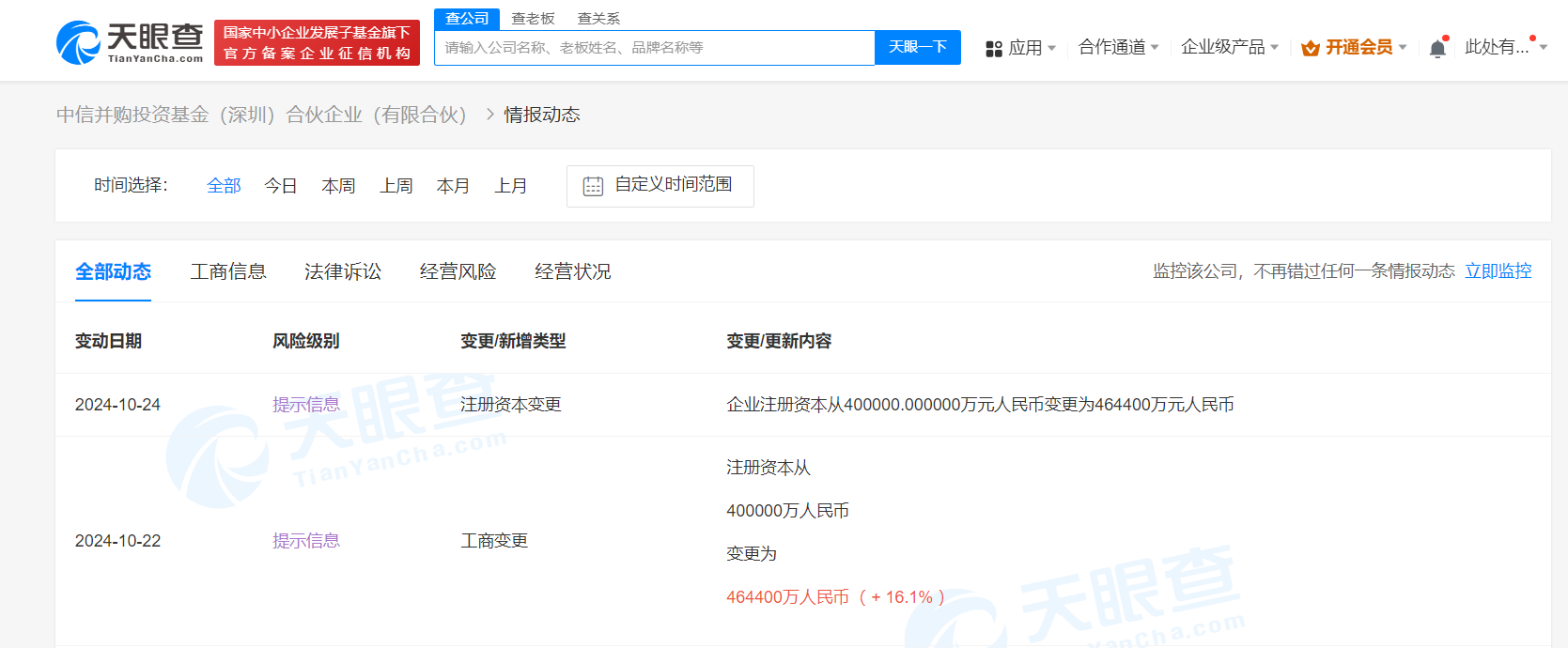Click the 464400万人民币 (+16.1%) value
The height and width of the screenshot is (648, 1568).
click(835, 597)
